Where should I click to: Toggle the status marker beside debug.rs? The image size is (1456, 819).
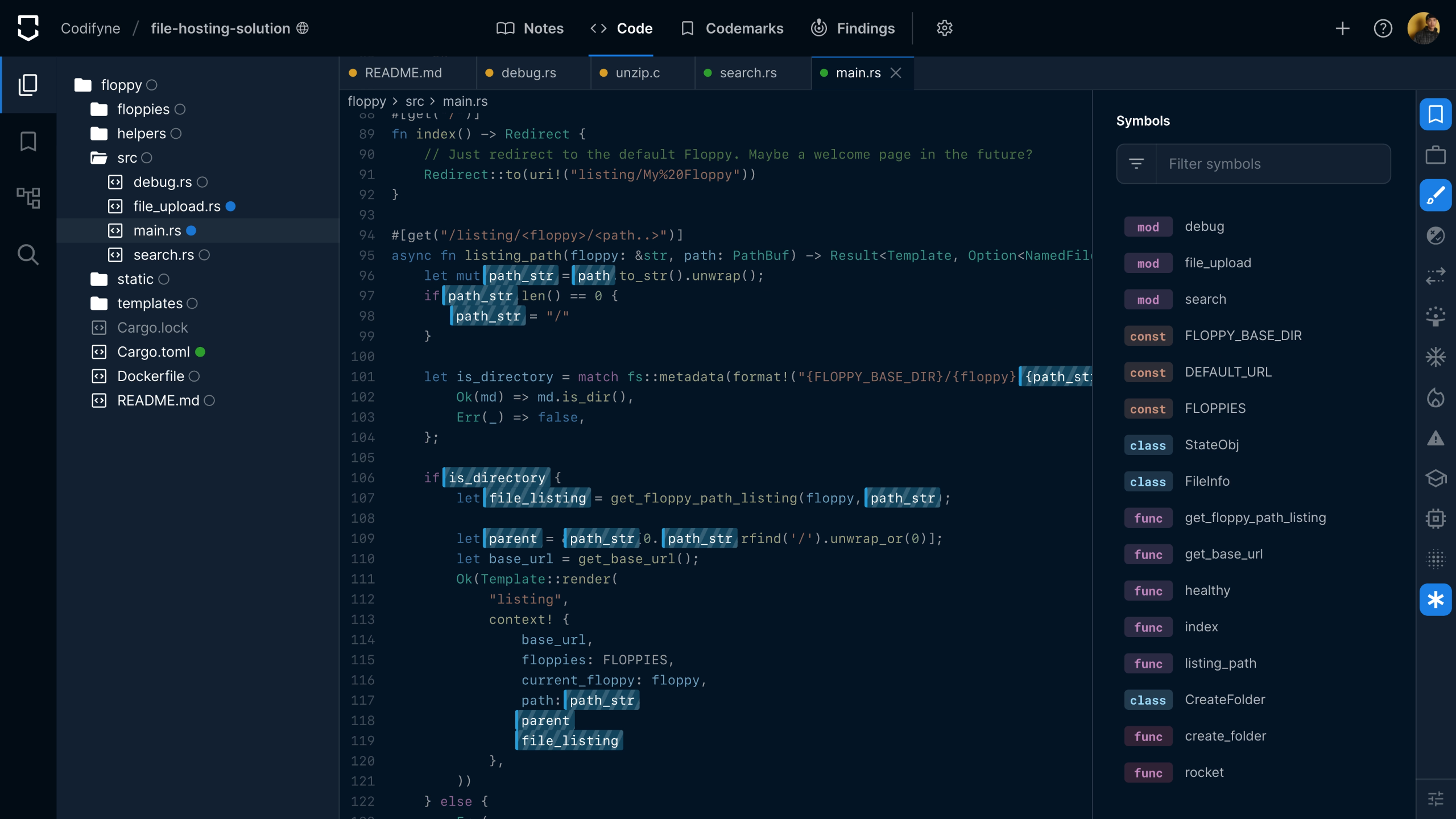point(202,182)
